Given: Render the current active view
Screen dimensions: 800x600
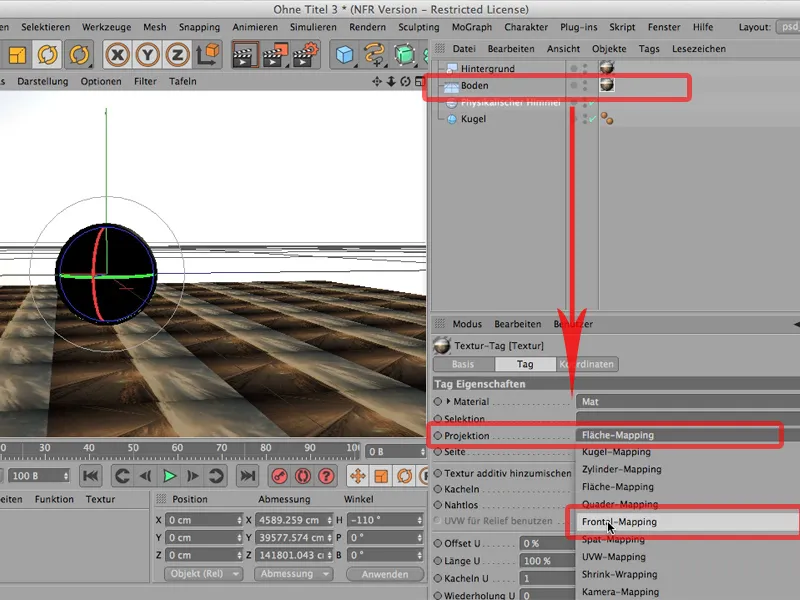Looking at the screenshot, I should pos(244,55).
